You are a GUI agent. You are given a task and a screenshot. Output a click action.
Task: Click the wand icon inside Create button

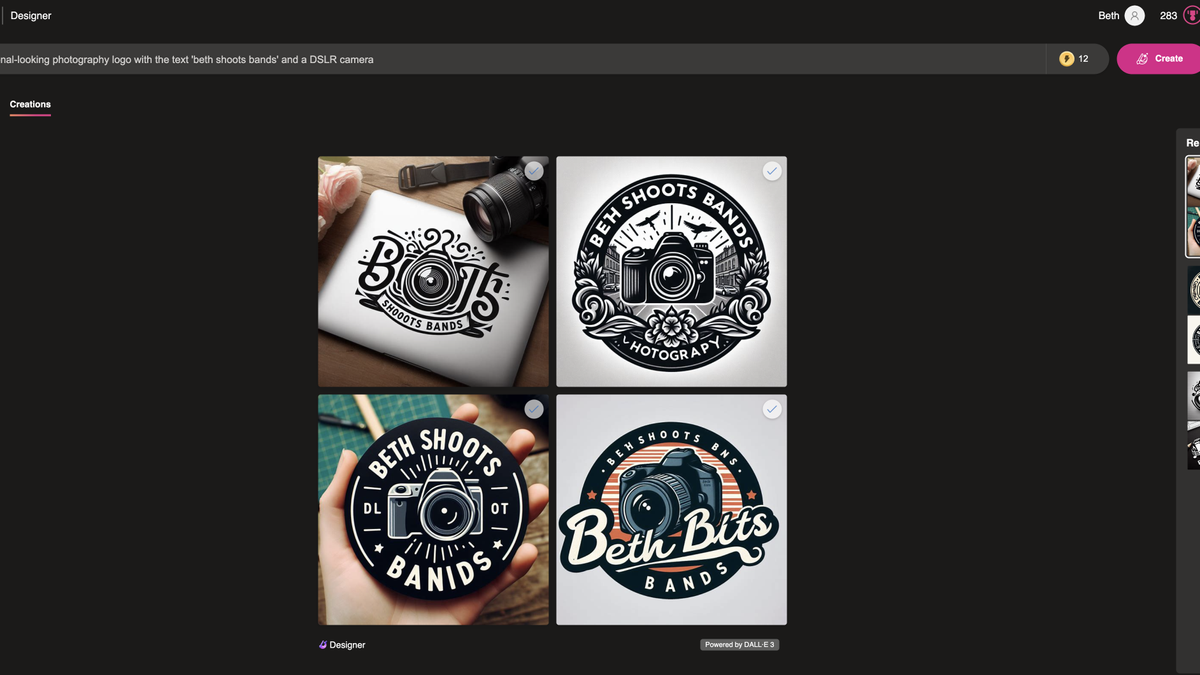click(1142, 59)
